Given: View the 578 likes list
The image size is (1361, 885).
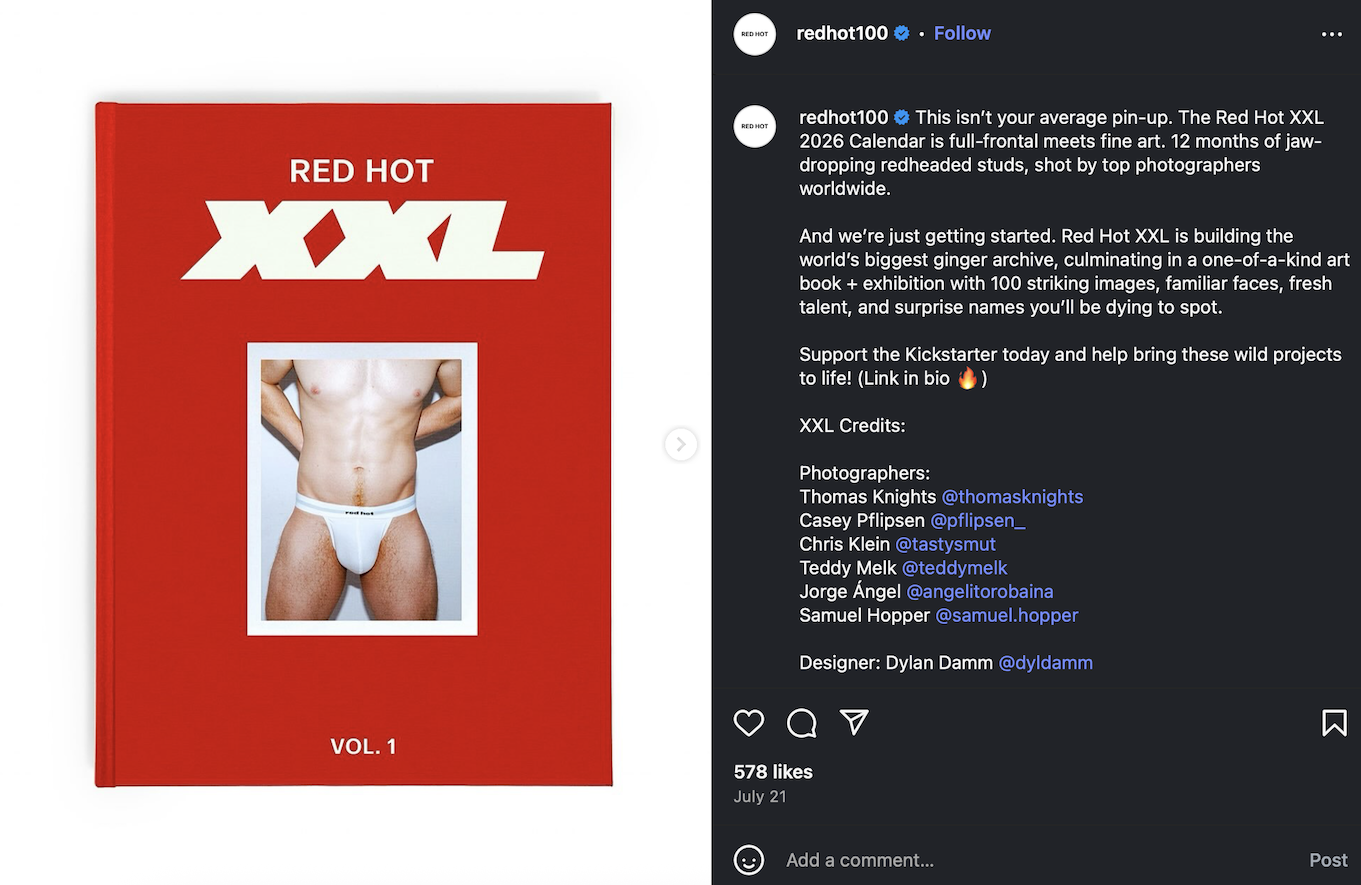Looking at the screenshot, I should (773, 772).
